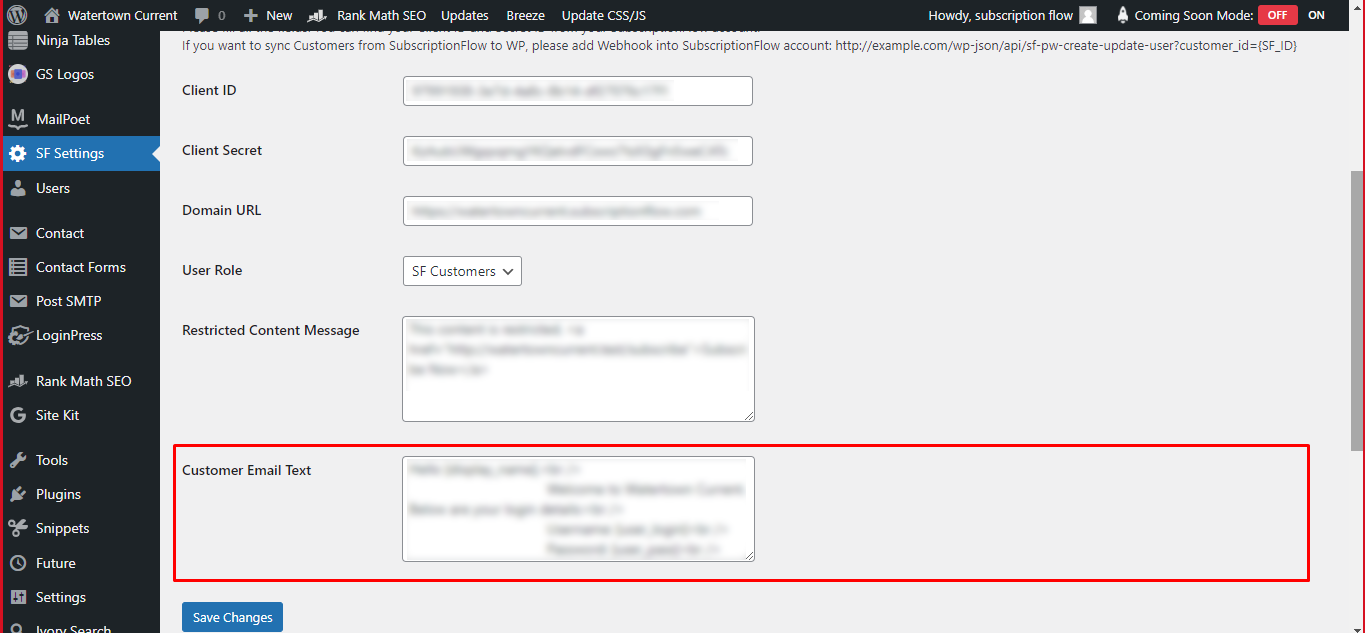1365x633 pixels.
Task: Click the user avatar next to Howdy
Action: pyautogui.click(x=1088, y=15)
